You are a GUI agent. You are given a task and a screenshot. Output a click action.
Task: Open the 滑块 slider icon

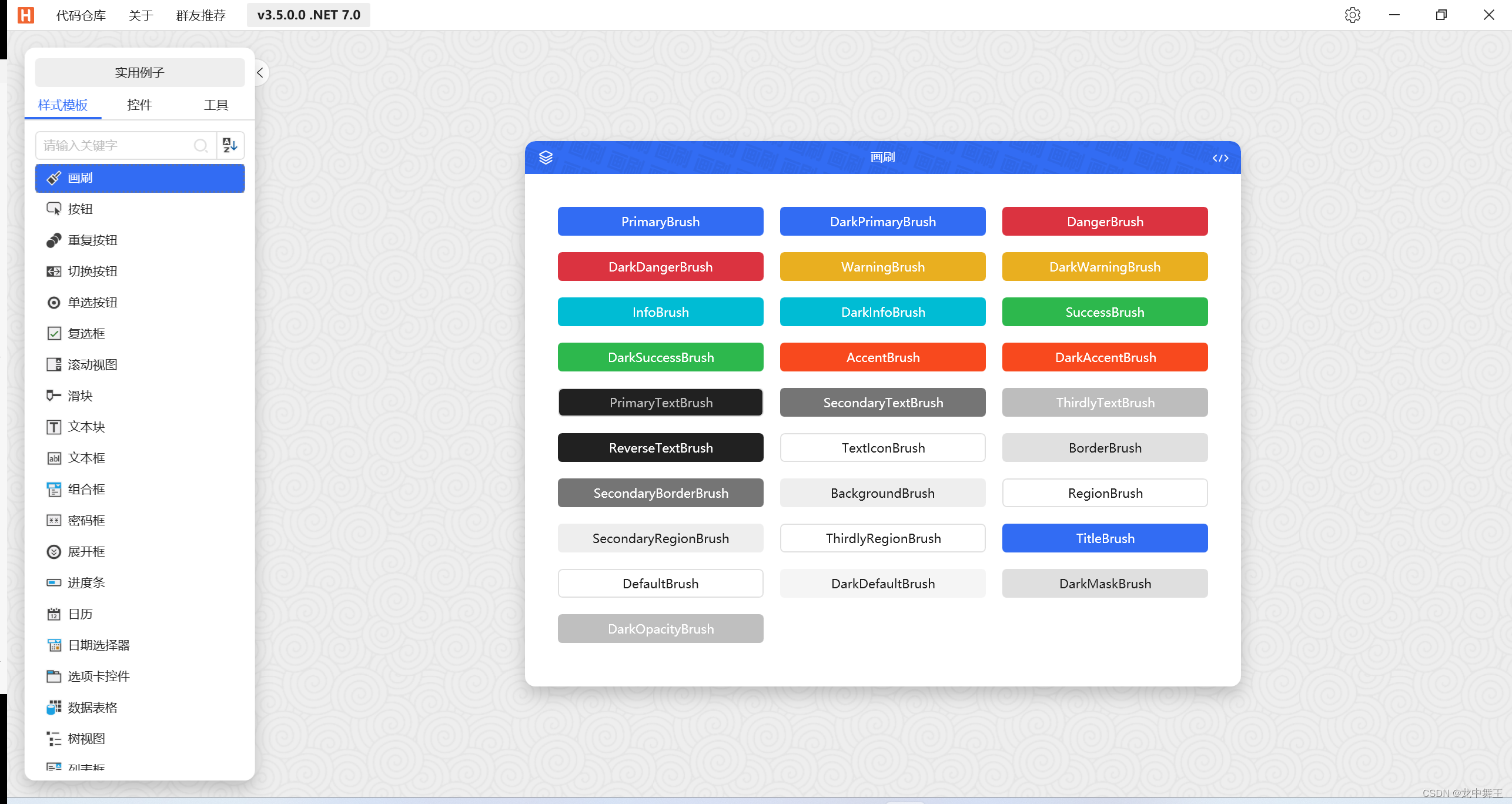click(x=53, y=396)
